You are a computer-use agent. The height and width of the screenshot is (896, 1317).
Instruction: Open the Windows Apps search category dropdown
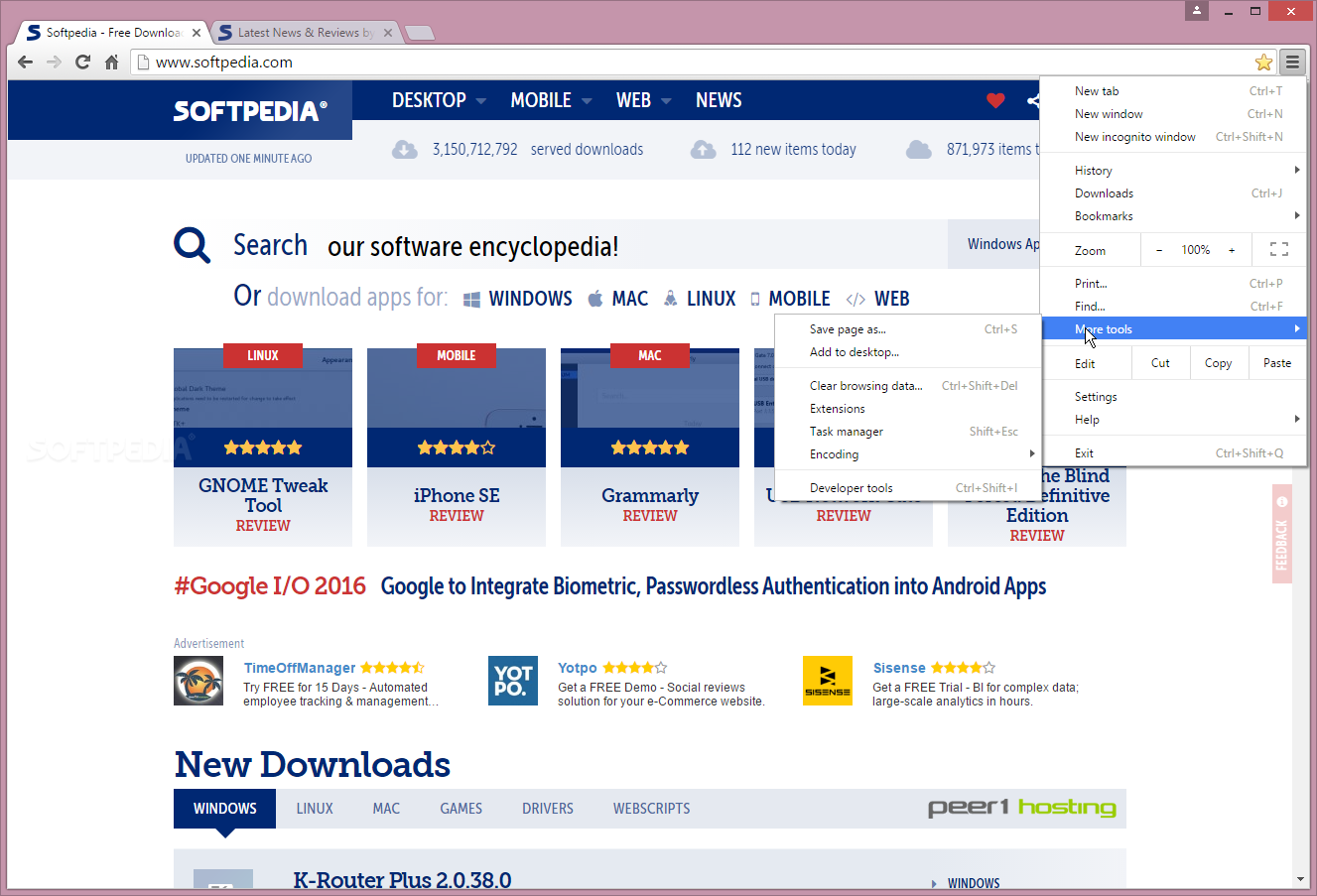point(1003,244)
